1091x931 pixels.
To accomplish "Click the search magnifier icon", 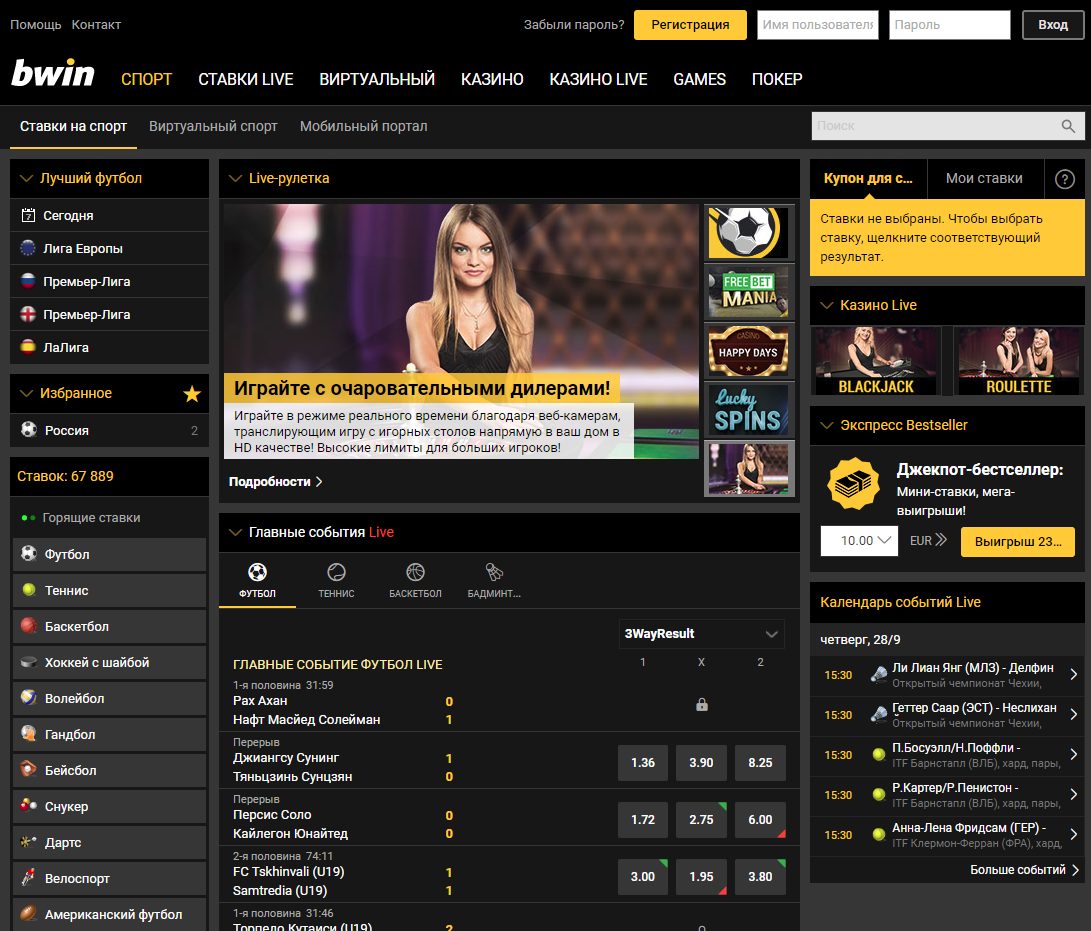I will click(x=1068, y=126).
